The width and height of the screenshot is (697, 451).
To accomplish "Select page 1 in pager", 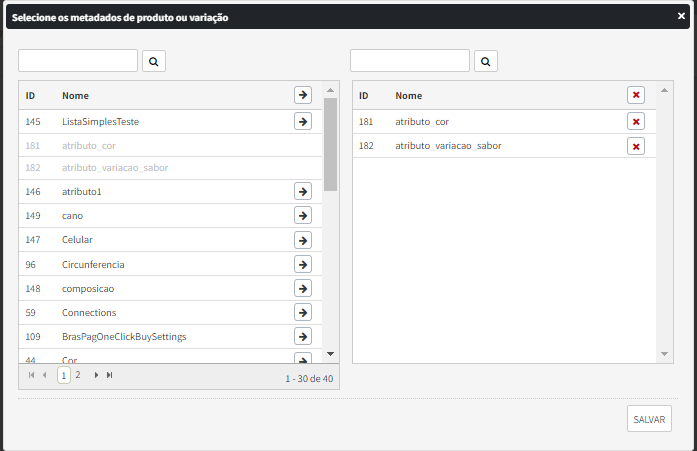I will (64, 375).
